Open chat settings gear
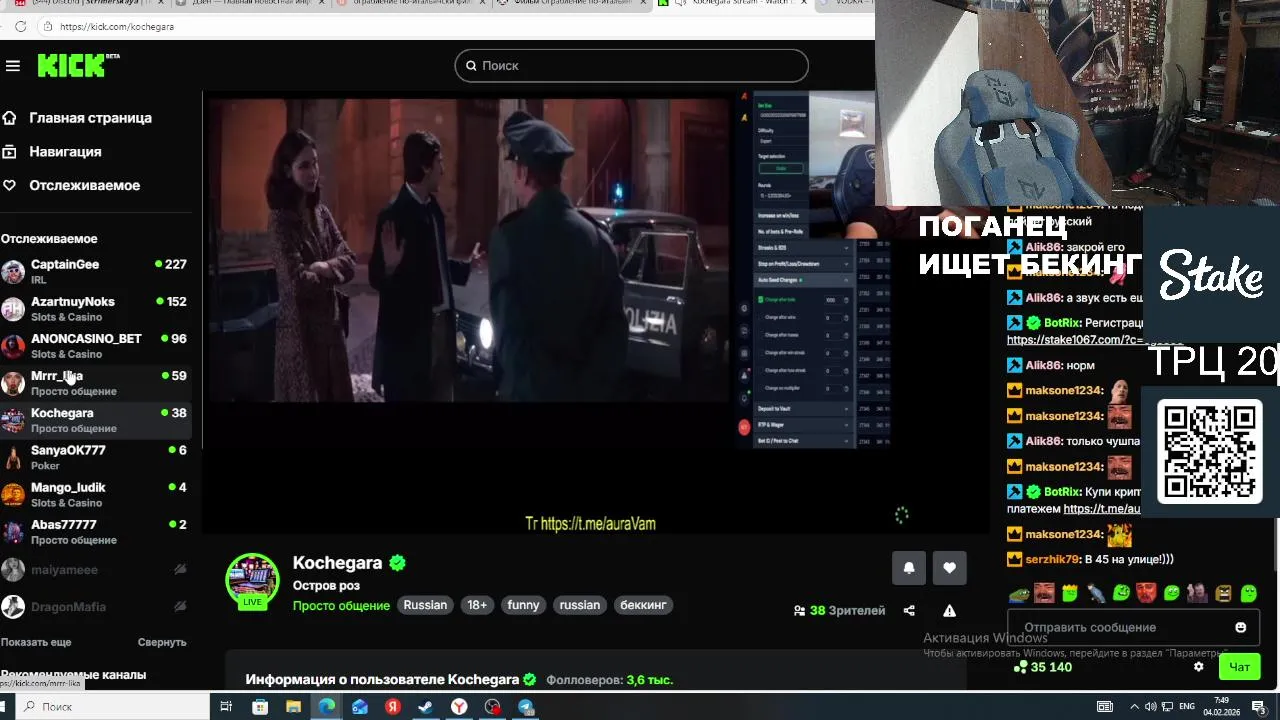This screenshot has height=720, width=1280. coord(1199,667)
